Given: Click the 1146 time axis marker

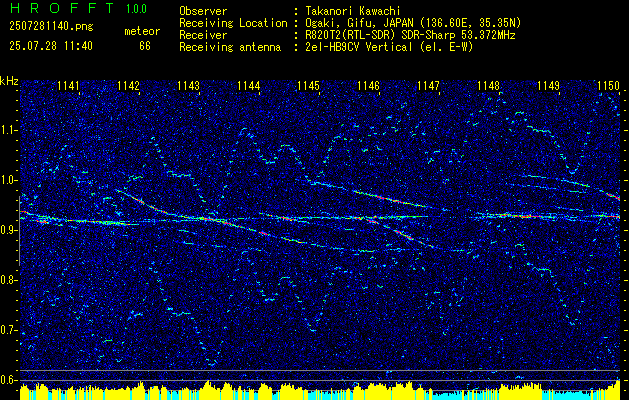Looking at the screenshot, I should coord(368,86).
